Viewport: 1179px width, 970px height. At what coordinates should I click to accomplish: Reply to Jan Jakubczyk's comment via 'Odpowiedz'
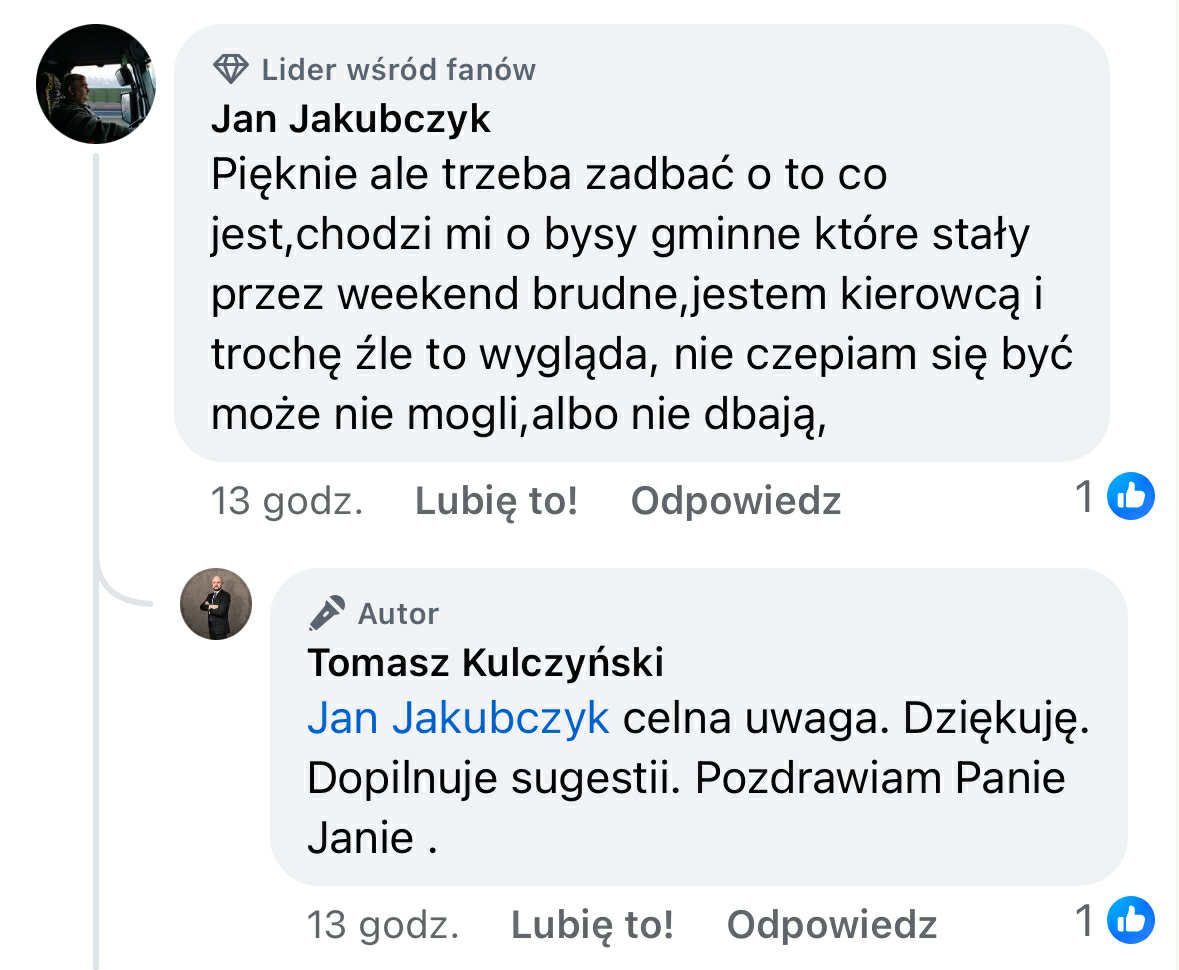pos(735,501)
